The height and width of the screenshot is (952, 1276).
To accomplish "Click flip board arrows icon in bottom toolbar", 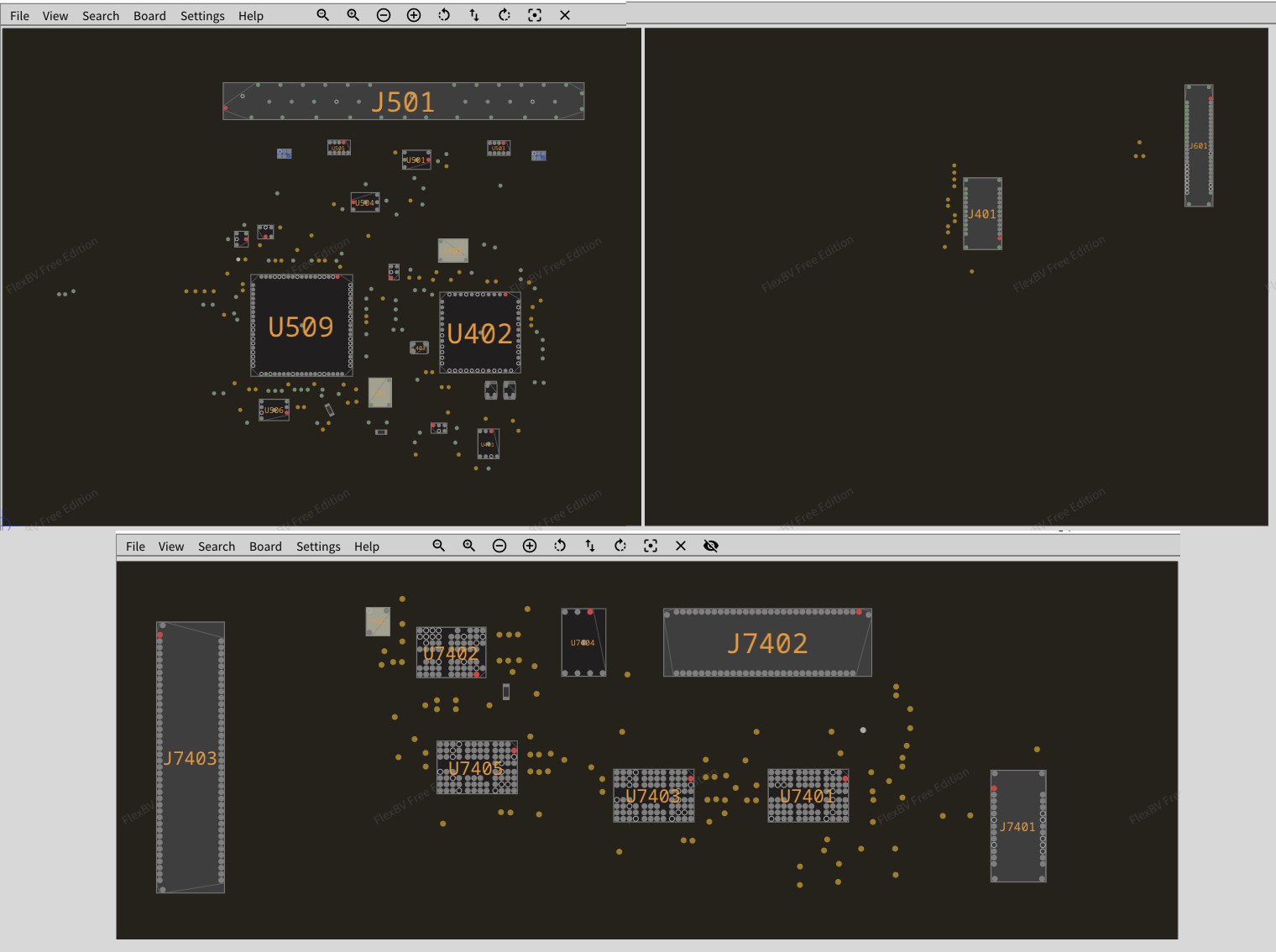I will 590,546.
